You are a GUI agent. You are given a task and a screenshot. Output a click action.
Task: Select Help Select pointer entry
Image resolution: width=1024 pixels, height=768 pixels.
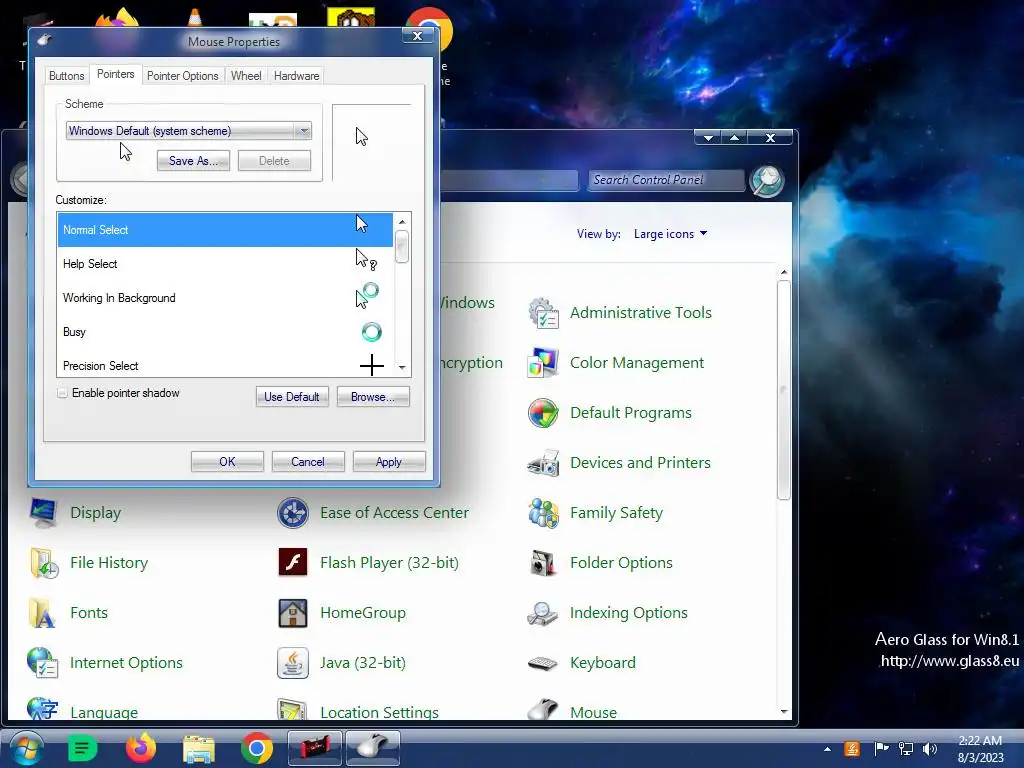pyautogui.click(x=225, y=264)
